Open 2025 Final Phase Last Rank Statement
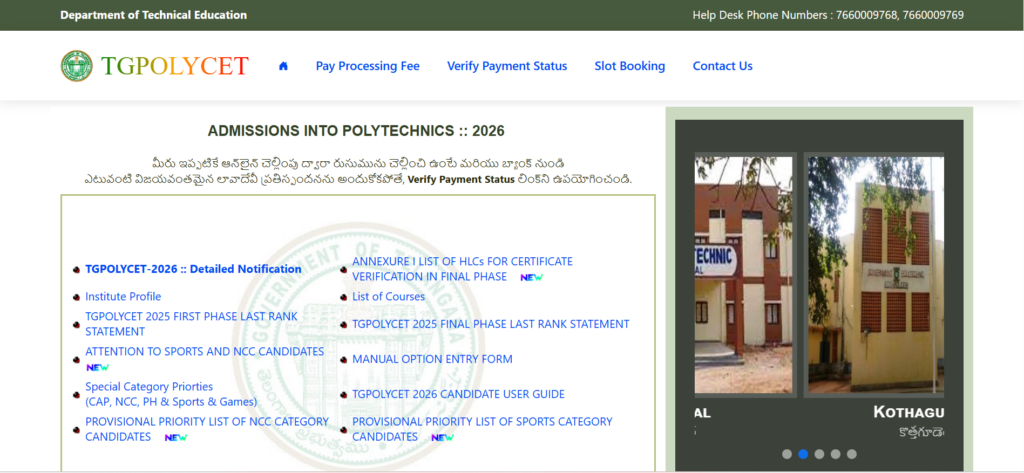Screen dimensions: 1024x473 pos(490,324)
